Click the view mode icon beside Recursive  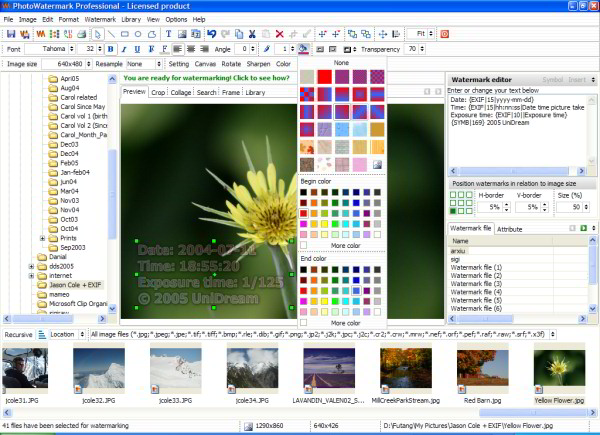point(42,334)
